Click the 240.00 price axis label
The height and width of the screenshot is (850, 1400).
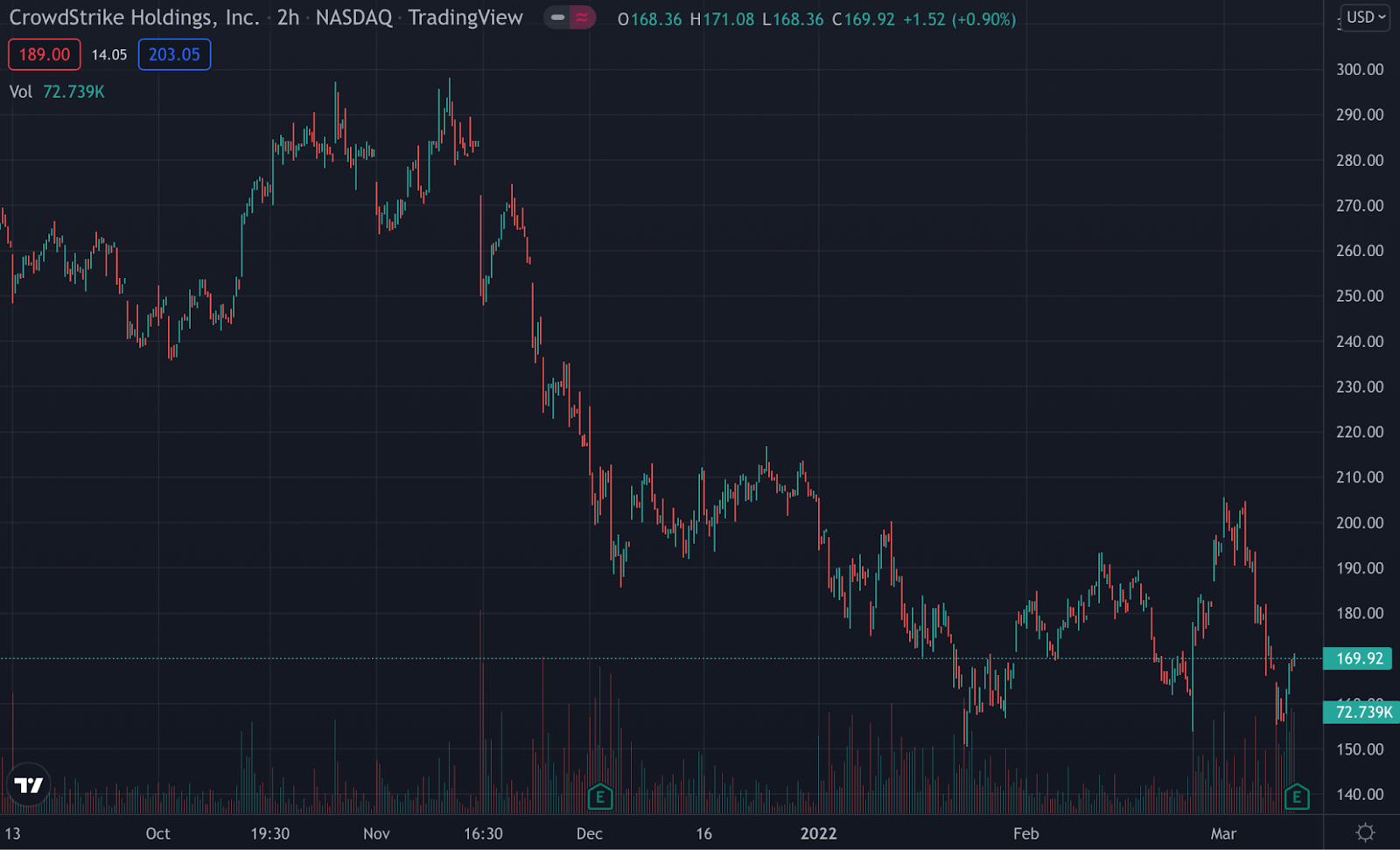[1360, 341]
